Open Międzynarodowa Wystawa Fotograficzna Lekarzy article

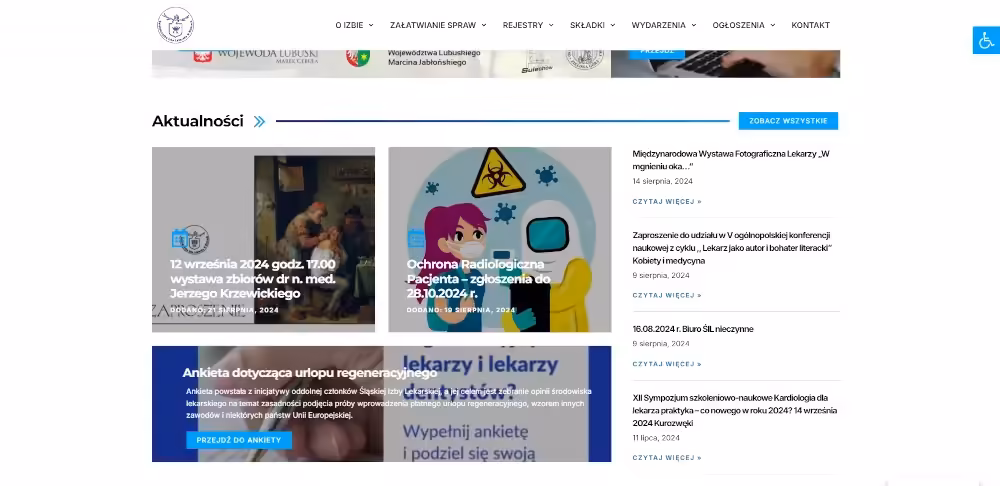pyautogui.click(x=731, y=160)
